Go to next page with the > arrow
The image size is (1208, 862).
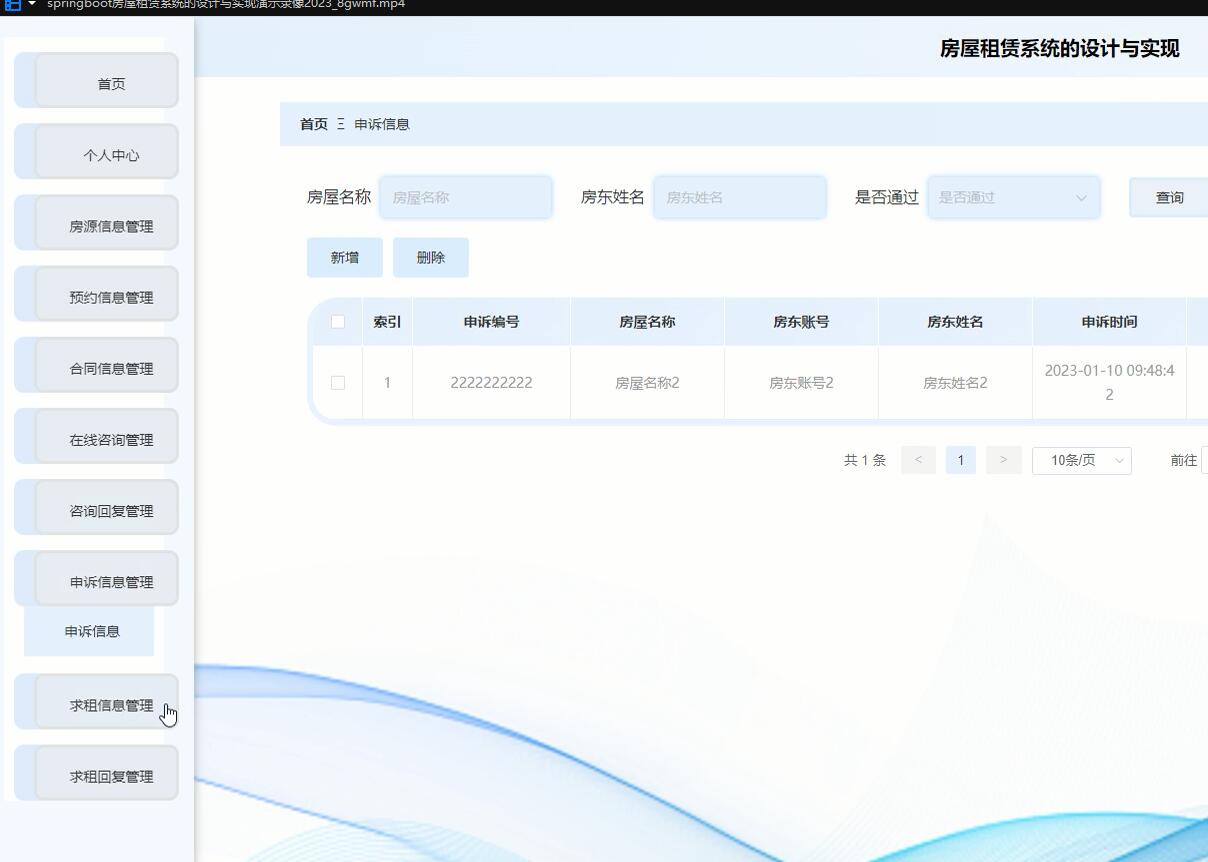pos(1003,460)
